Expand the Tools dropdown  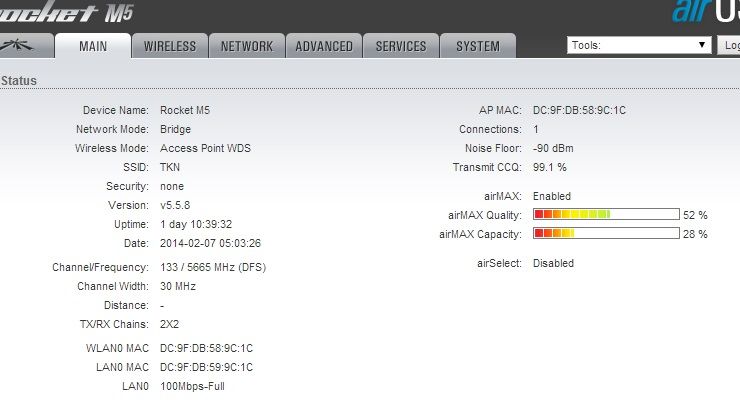(638, 45)
